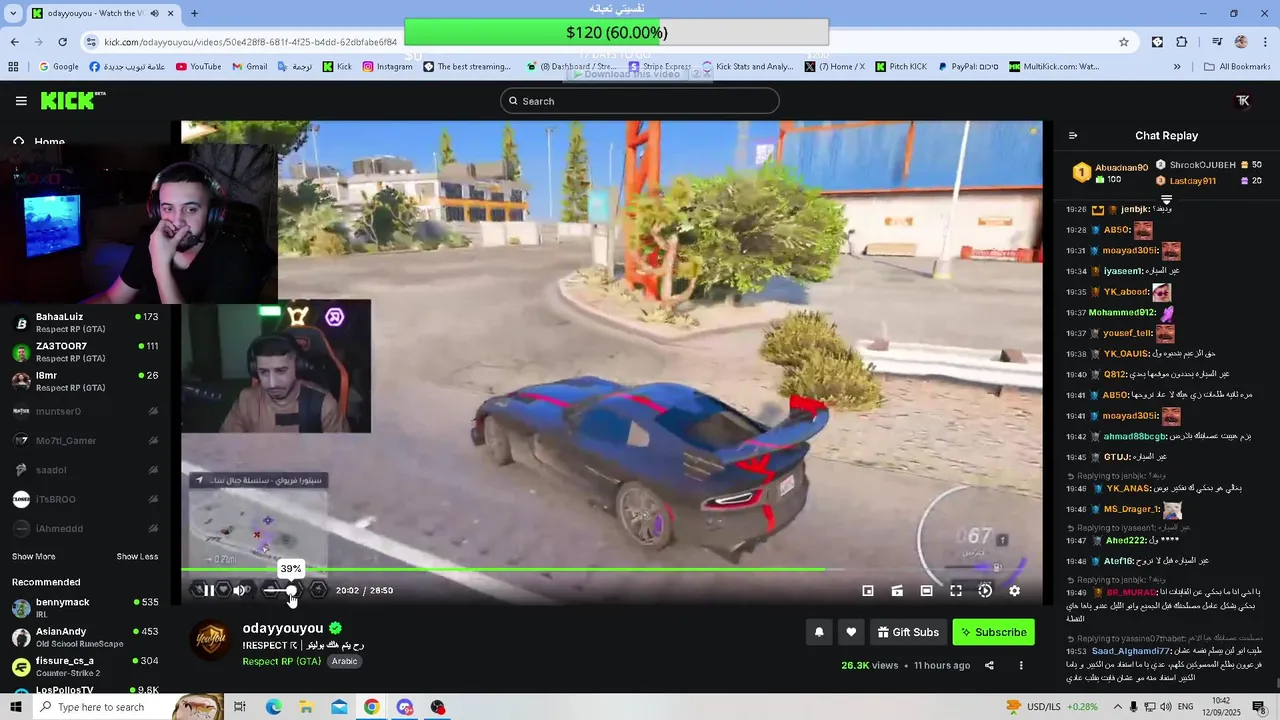Go back to previous page

coord(14,42)
